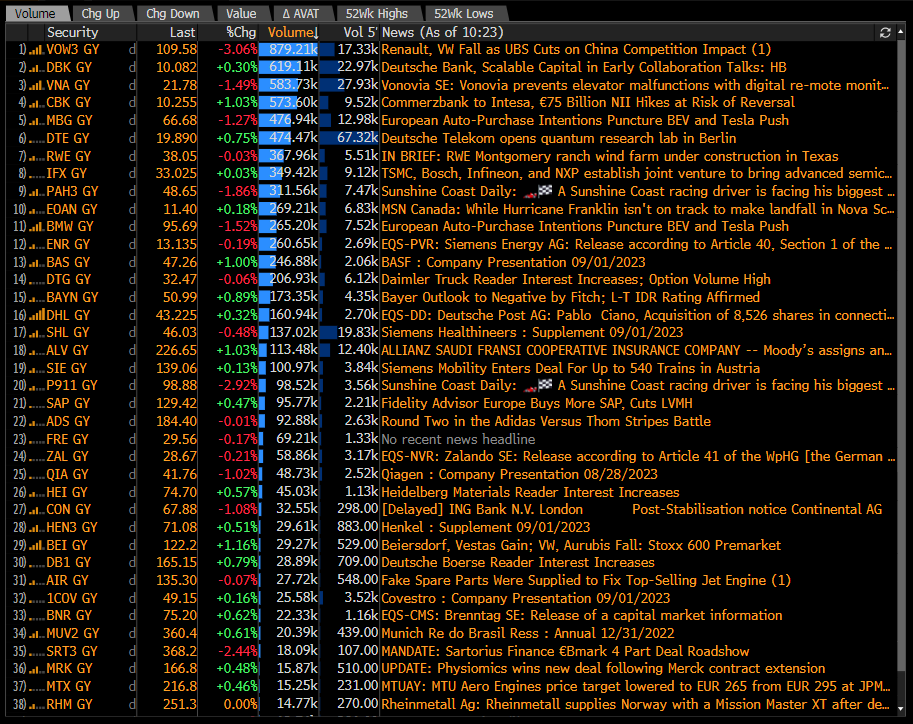The width and height of the screenshot is (913, 724).
Task: Click the 69.21k volume for FRE GY
Action: point(297,439)
